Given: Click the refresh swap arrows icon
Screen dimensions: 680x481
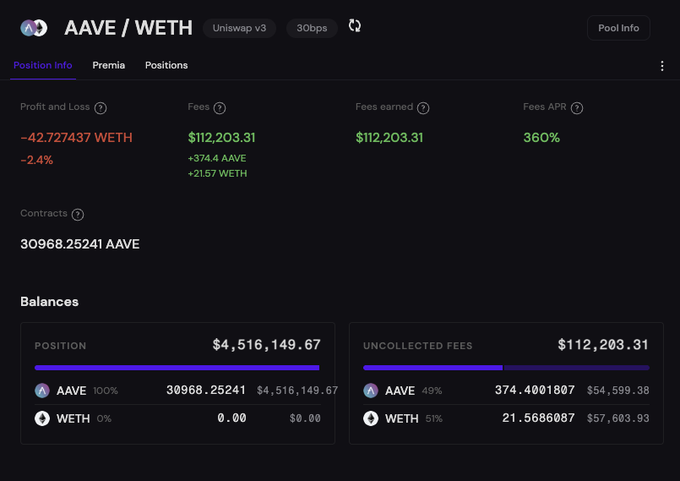Looking at the screenshot, I should (x=355, y=26).
